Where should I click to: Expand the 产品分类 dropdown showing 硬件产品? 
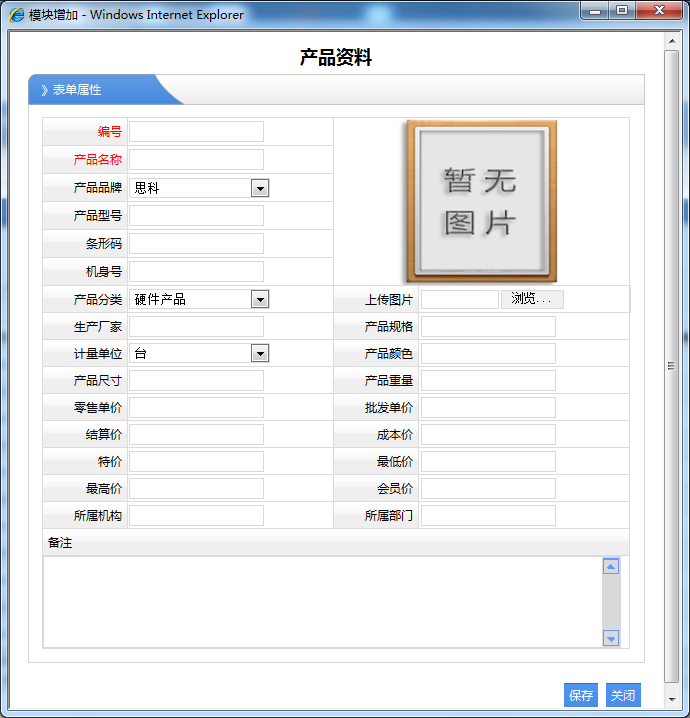(199, 299)
